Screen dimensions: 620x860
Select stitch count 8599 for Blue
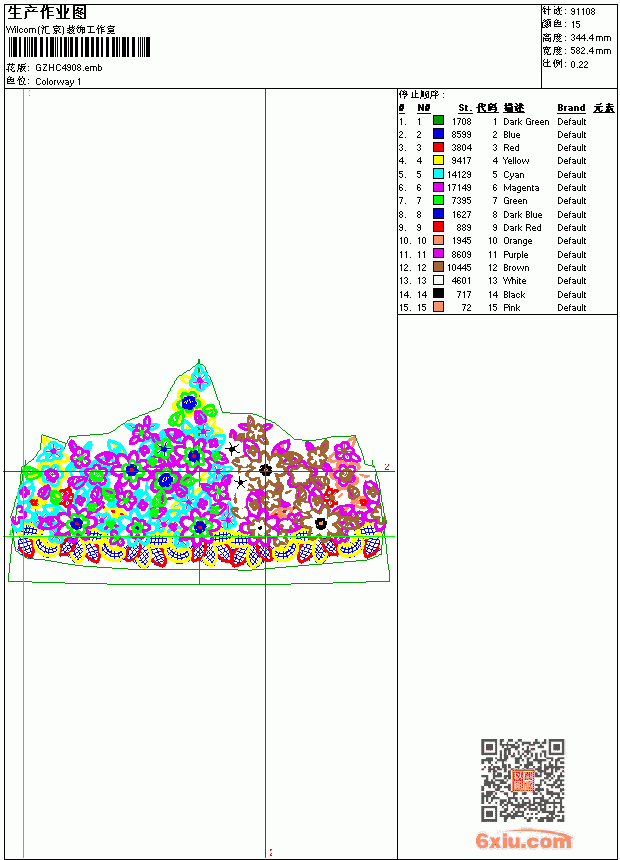pos(461,134)
